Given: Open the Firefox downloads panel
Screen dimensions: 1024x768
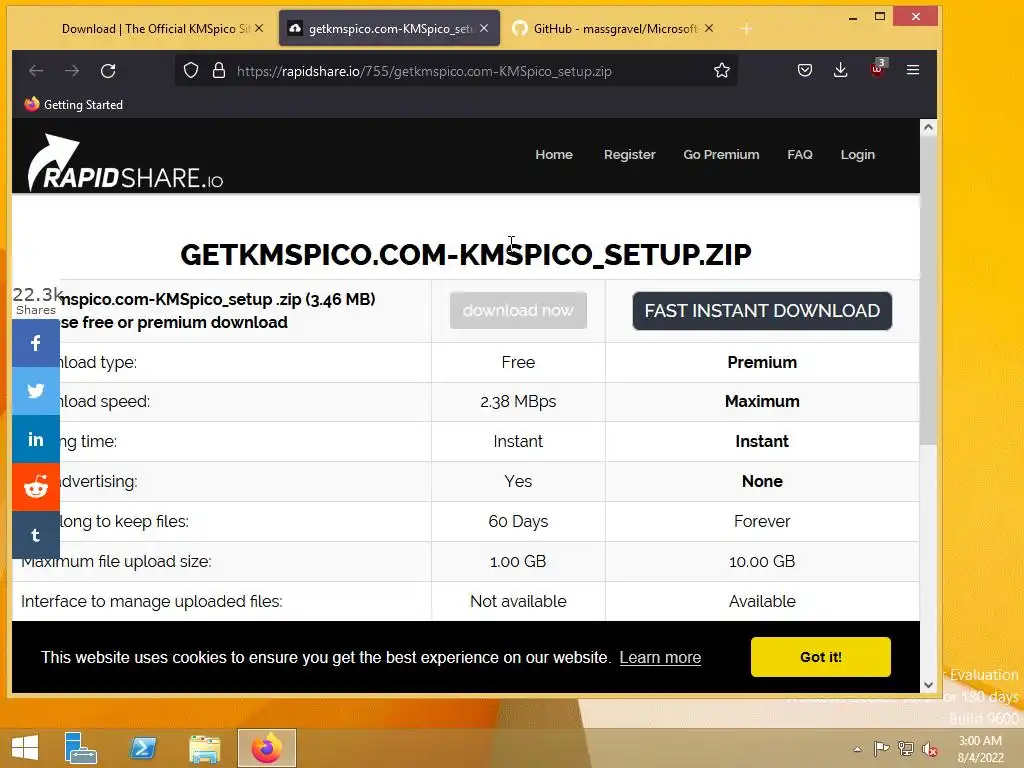Looking at the screenshot, I should tap(840, 70).
